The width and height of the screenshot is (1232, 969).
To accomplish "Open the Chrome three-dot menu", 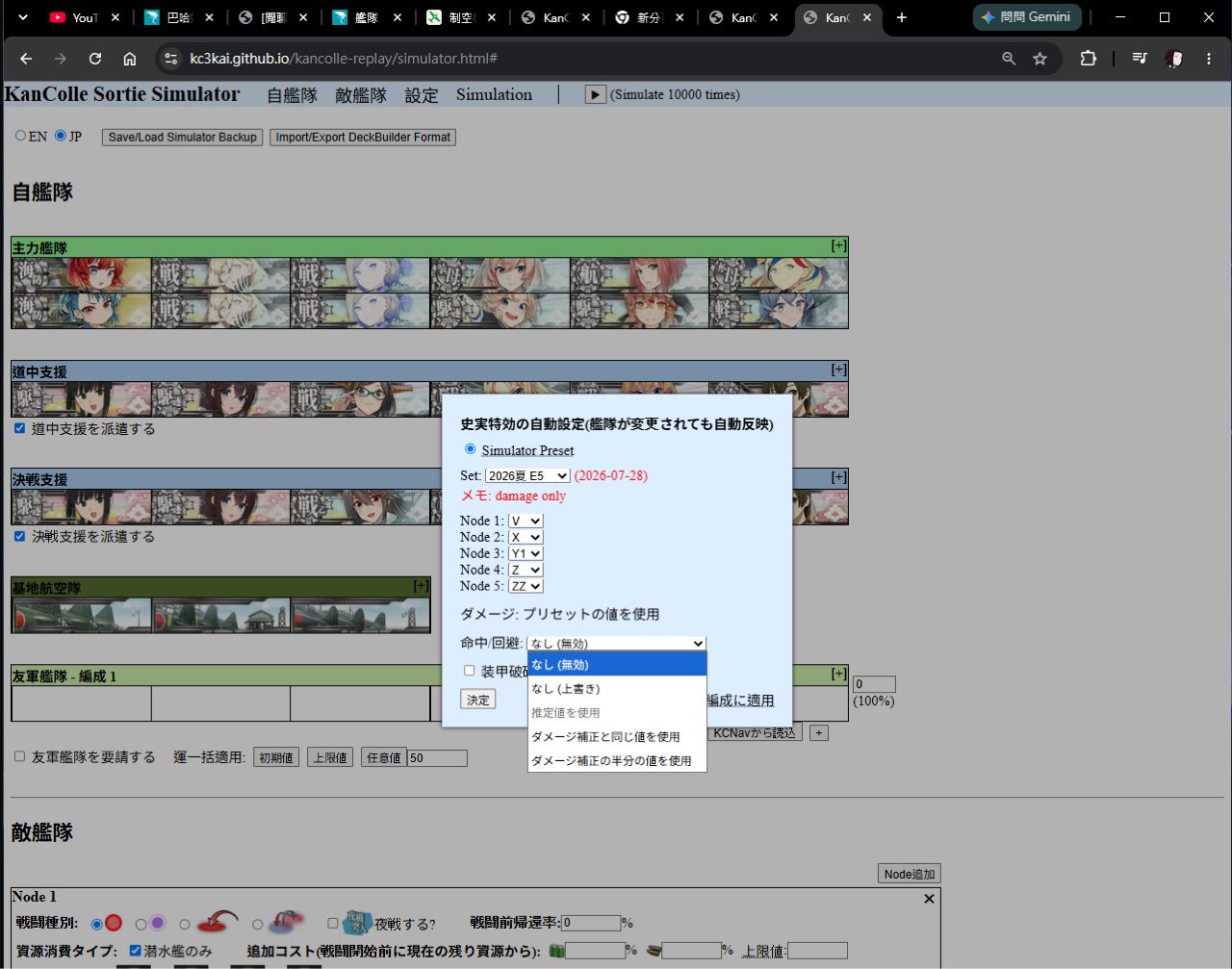I will [1209, 59].
